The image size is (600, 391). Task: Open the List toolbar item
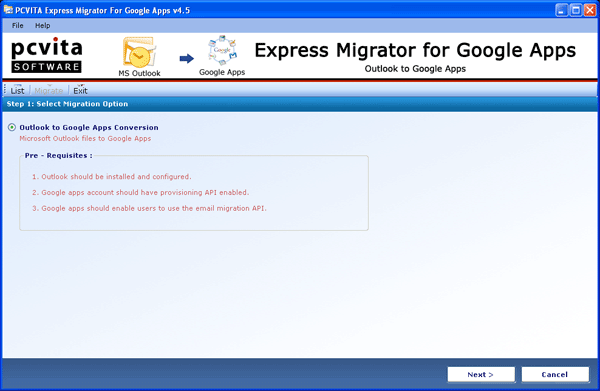[x=17, y=90]
